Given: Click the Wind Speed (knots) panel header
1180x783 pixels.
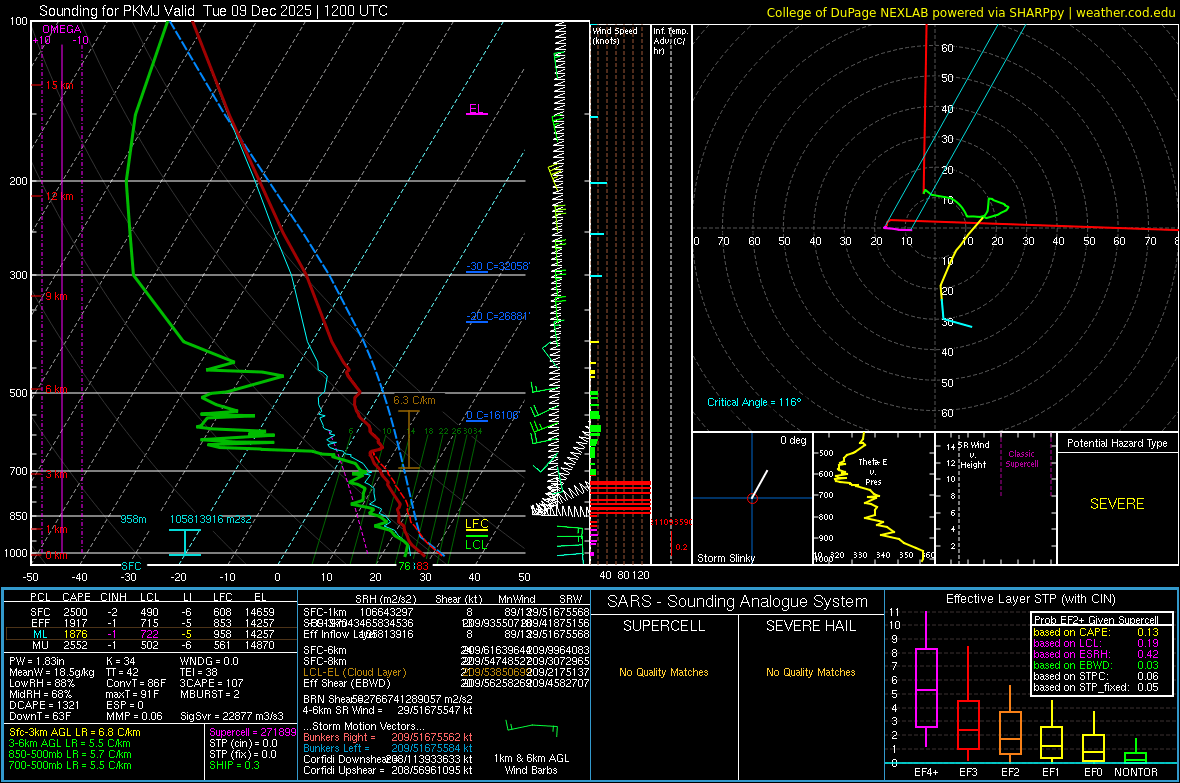Looking at the screenshot, I should pyautogui.click(x=615, y=35).
